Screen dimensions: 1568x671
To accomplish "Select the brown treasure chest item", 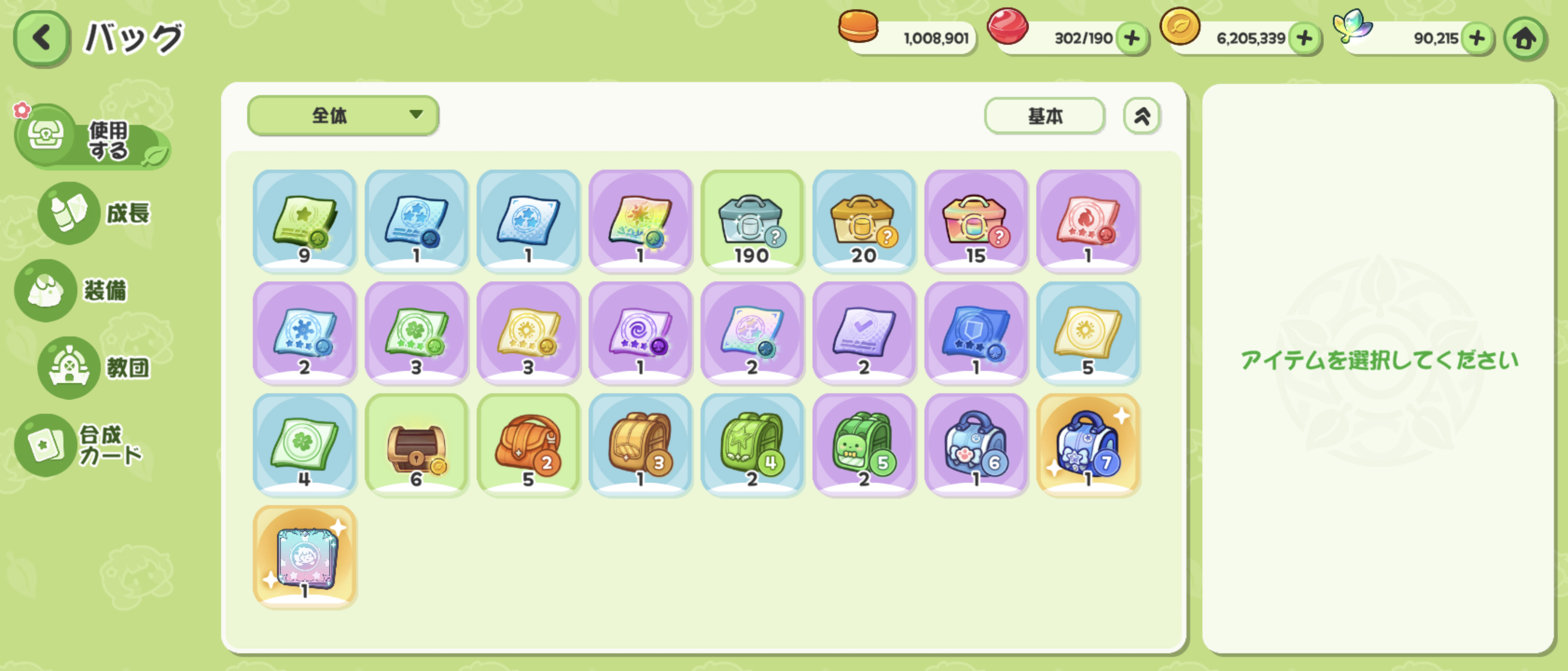I will (416, 445).
